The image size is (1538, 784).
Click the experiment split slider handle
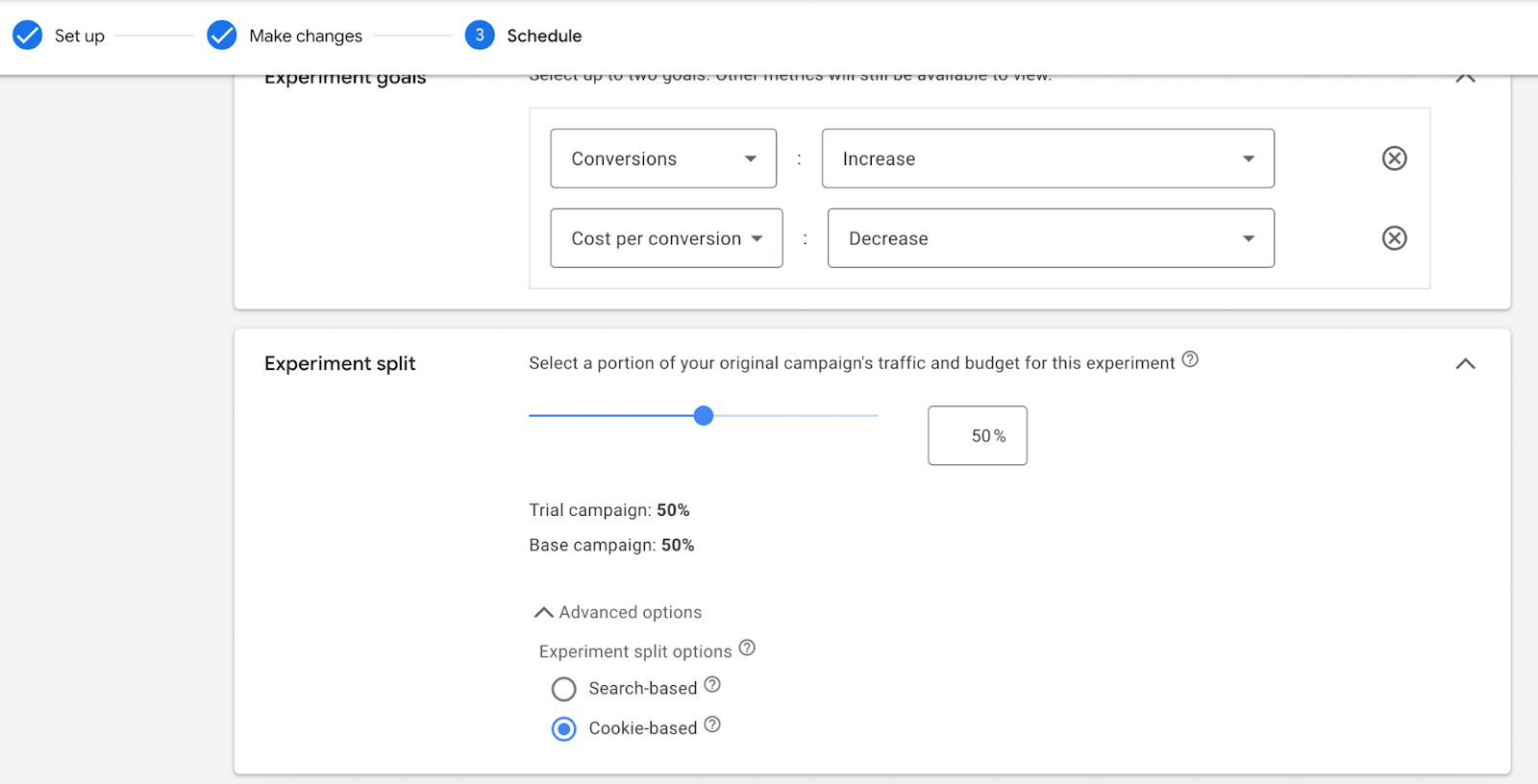704,416
